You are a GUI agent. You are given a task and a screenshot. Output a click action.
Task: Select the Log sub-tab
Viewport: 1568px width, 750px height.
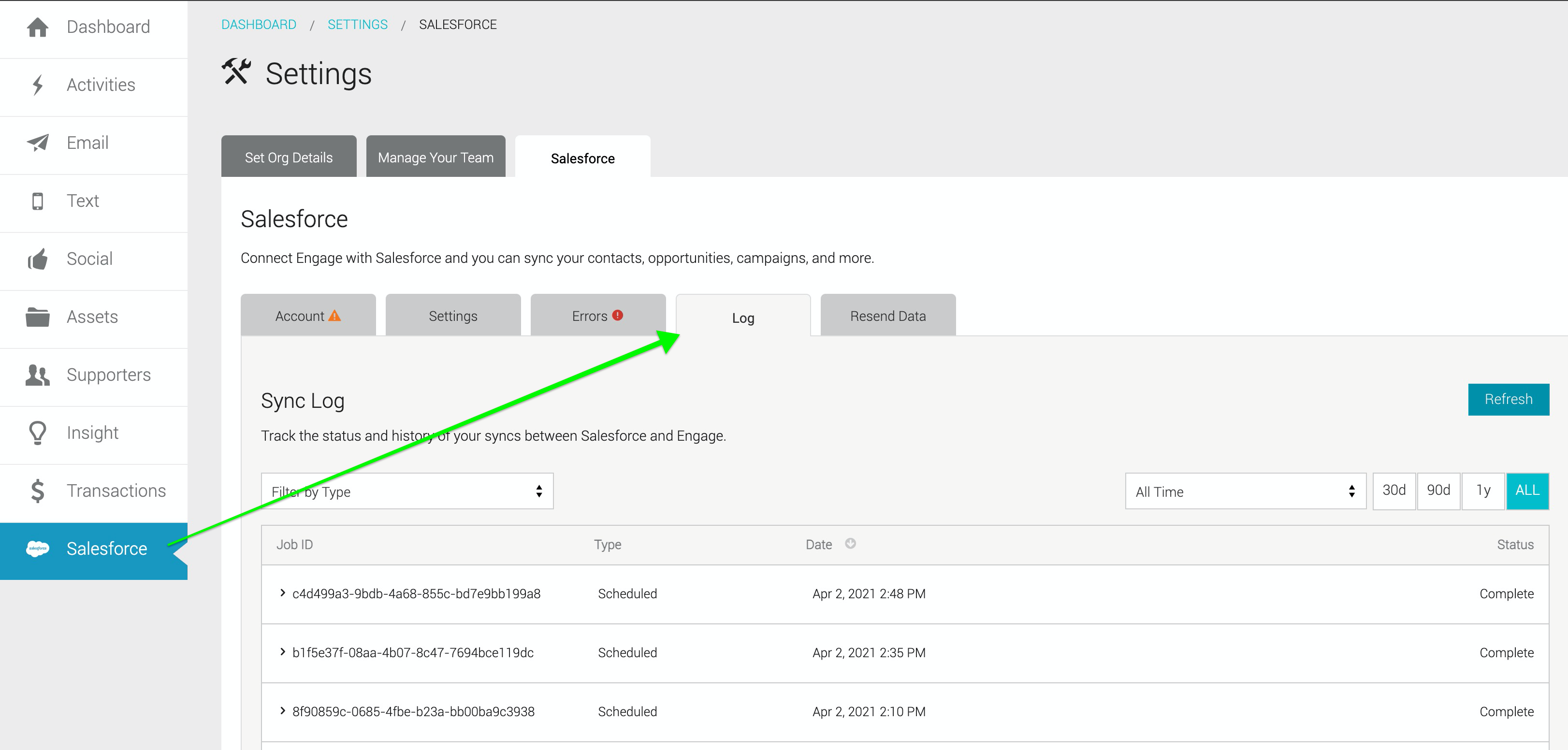tap(743, 316)
